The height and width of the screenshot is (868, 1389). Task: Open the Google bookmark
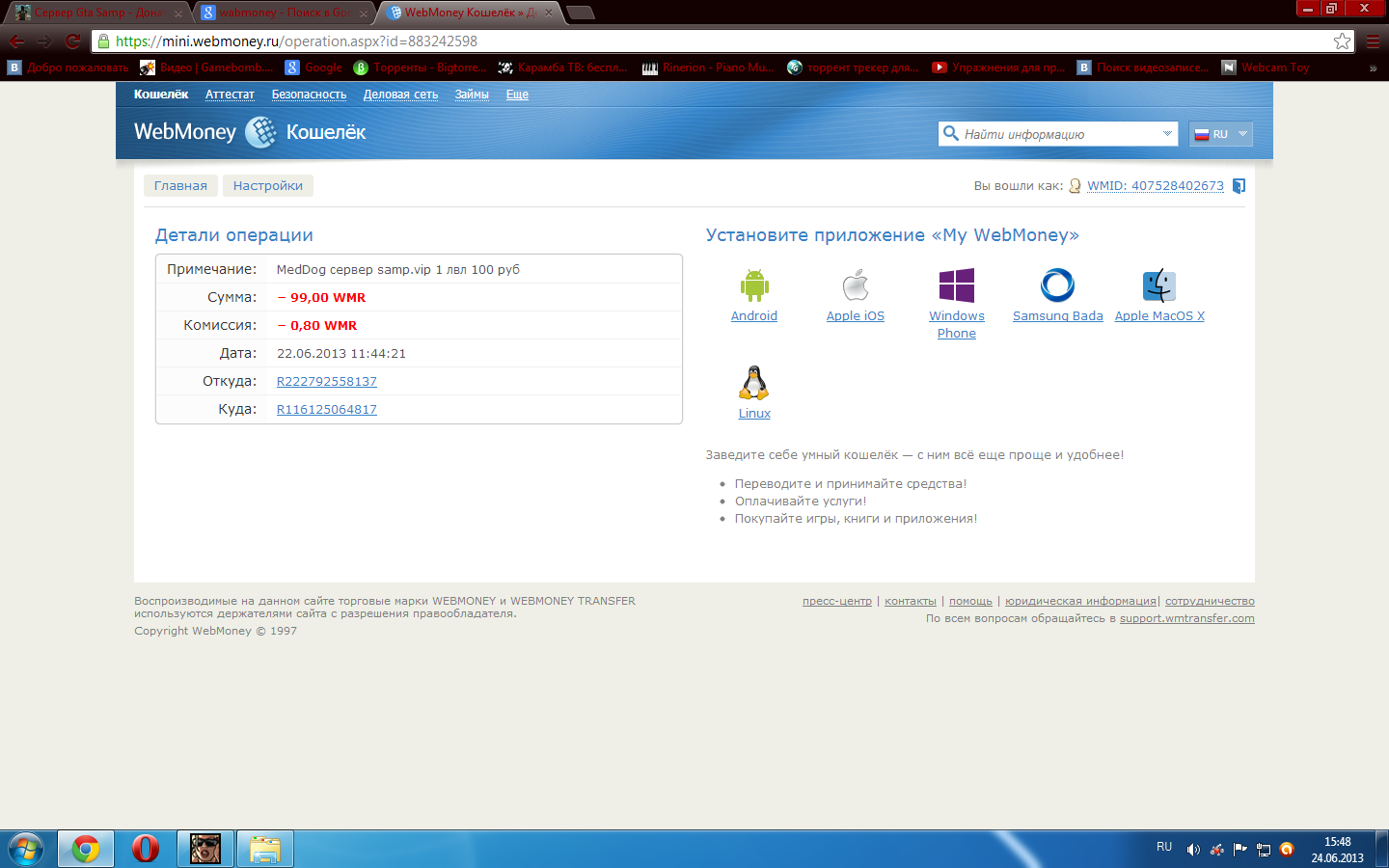click(314, 68)
